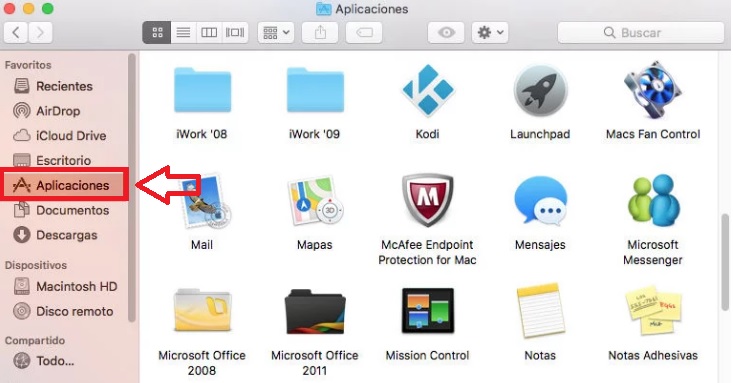
Task: Open Microsoft Office 2008 folder
Action: point(202,311)
